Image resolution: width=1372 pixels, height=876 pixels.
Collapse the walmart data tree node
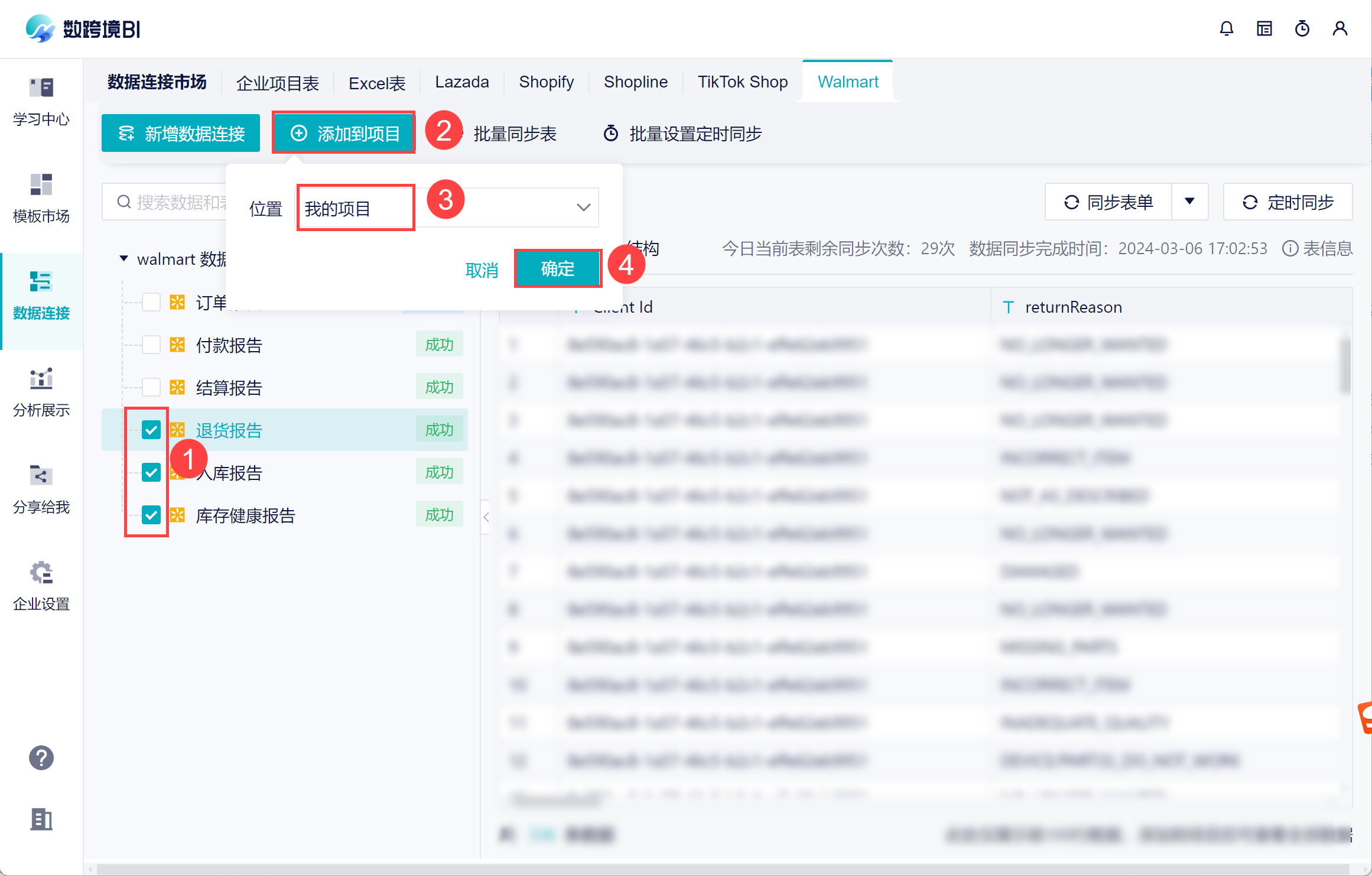click(x=123, y=258)
